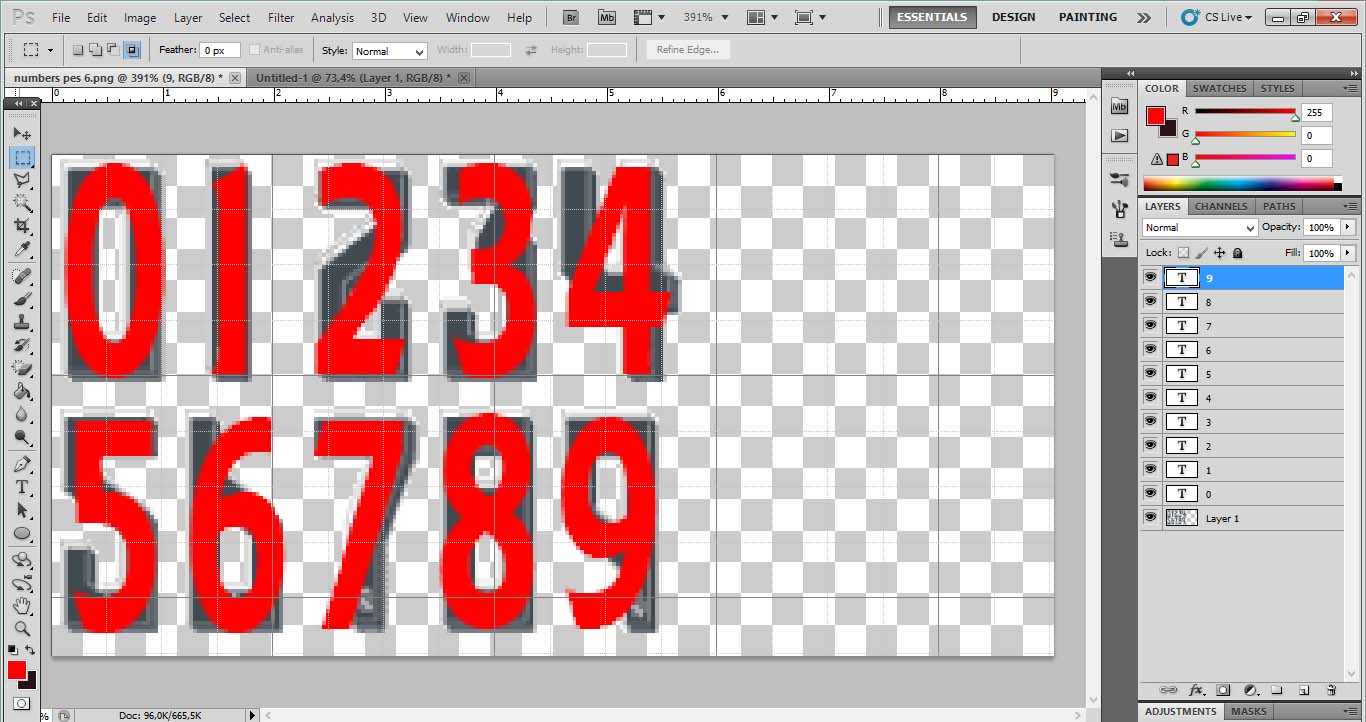Select the Hand tool
1366x722 pixels.
[x=22, y=606]
